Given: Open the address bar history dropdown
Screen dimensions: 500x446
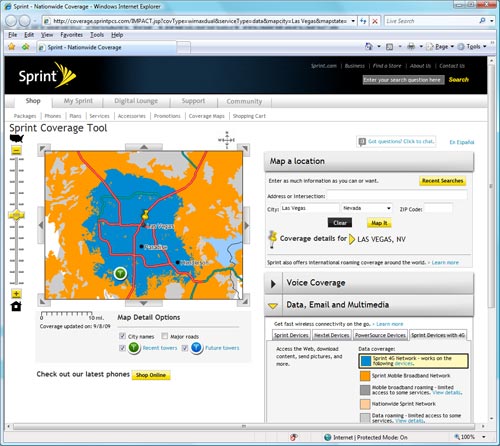Looking at the screenshot, I should [x=353, y=21].
